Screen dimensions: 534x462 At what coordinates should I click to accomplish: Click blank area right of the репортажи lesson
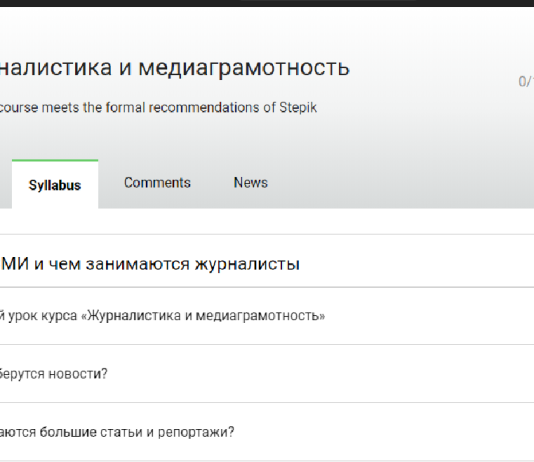(385, 432)
